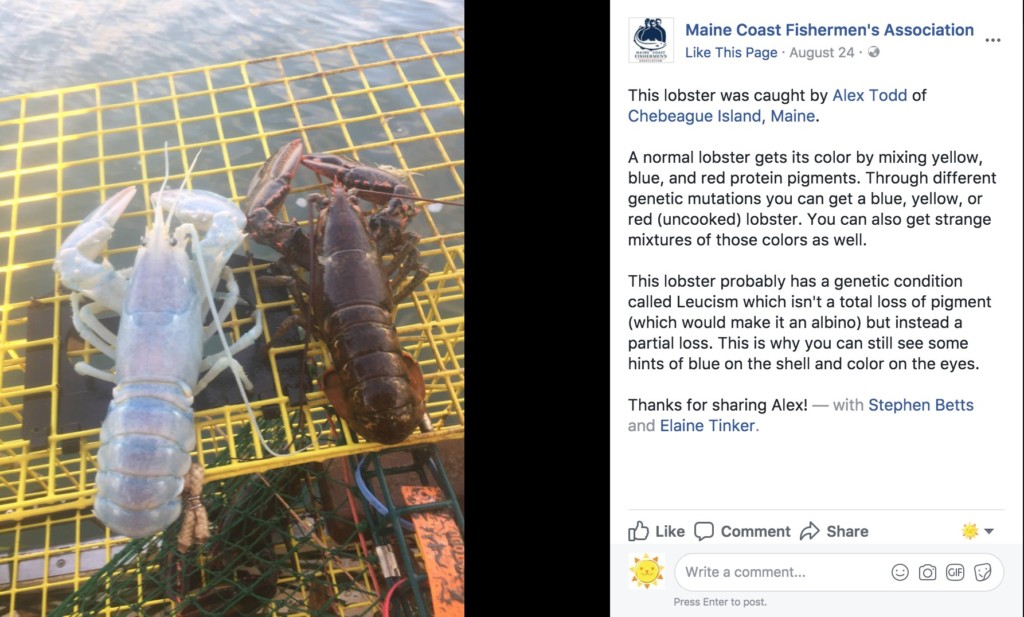
Task: Click the public globe privacy icon
Action: click(x=874, y=52)
